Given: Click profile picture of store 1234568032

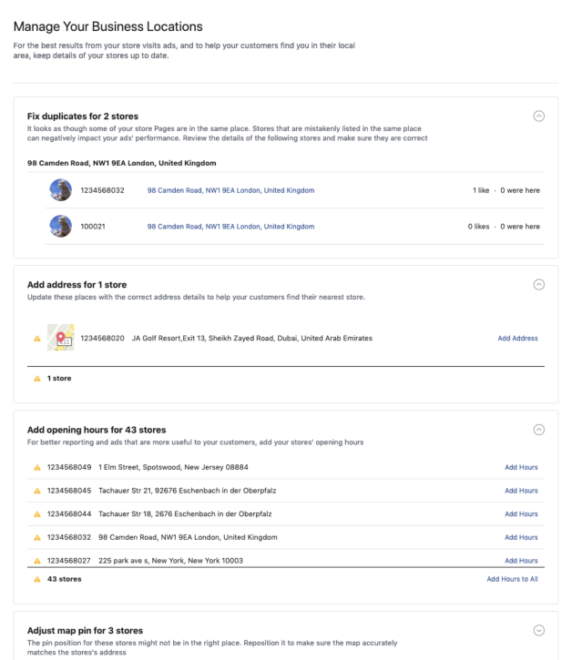Looking at the screenshot, I should pyautogui.click(x=61, y=190).
